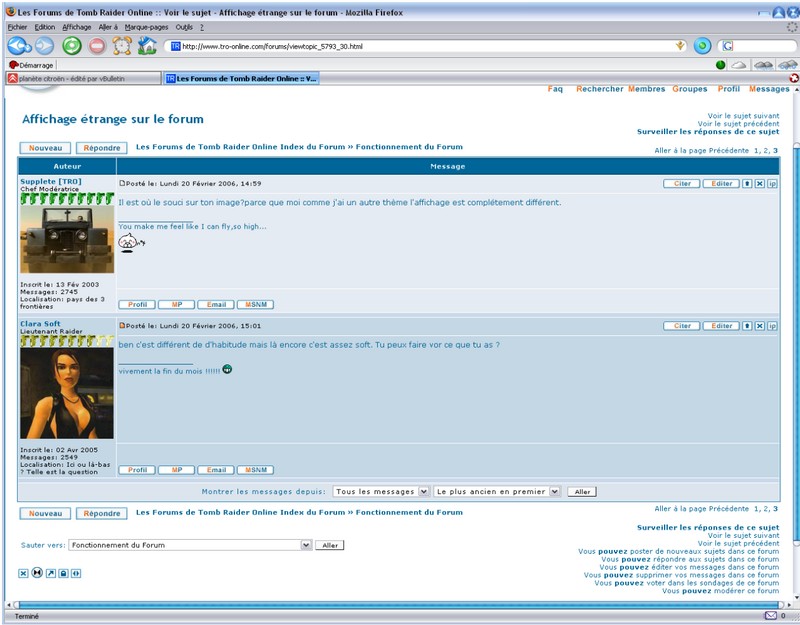
Task: Click Email button under Supplete's post
Action: tap(216, 305)
